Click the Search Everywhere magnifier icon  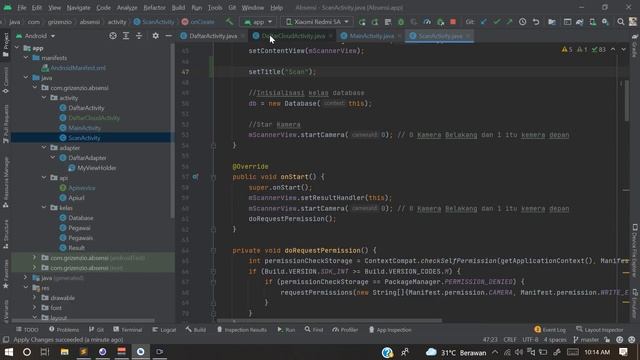621,22
